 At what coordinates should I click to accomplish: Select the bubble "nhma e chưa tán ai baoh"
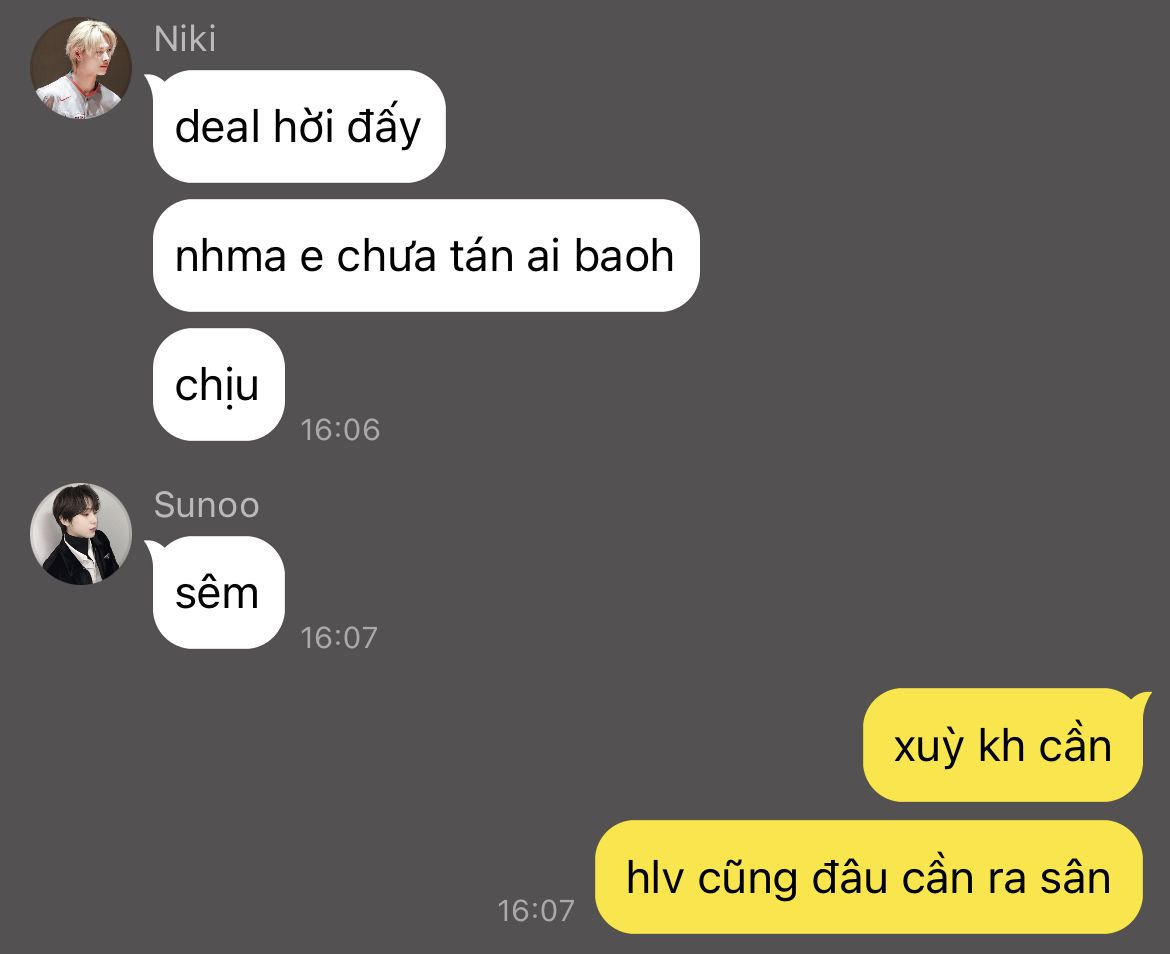coord(425,255)
